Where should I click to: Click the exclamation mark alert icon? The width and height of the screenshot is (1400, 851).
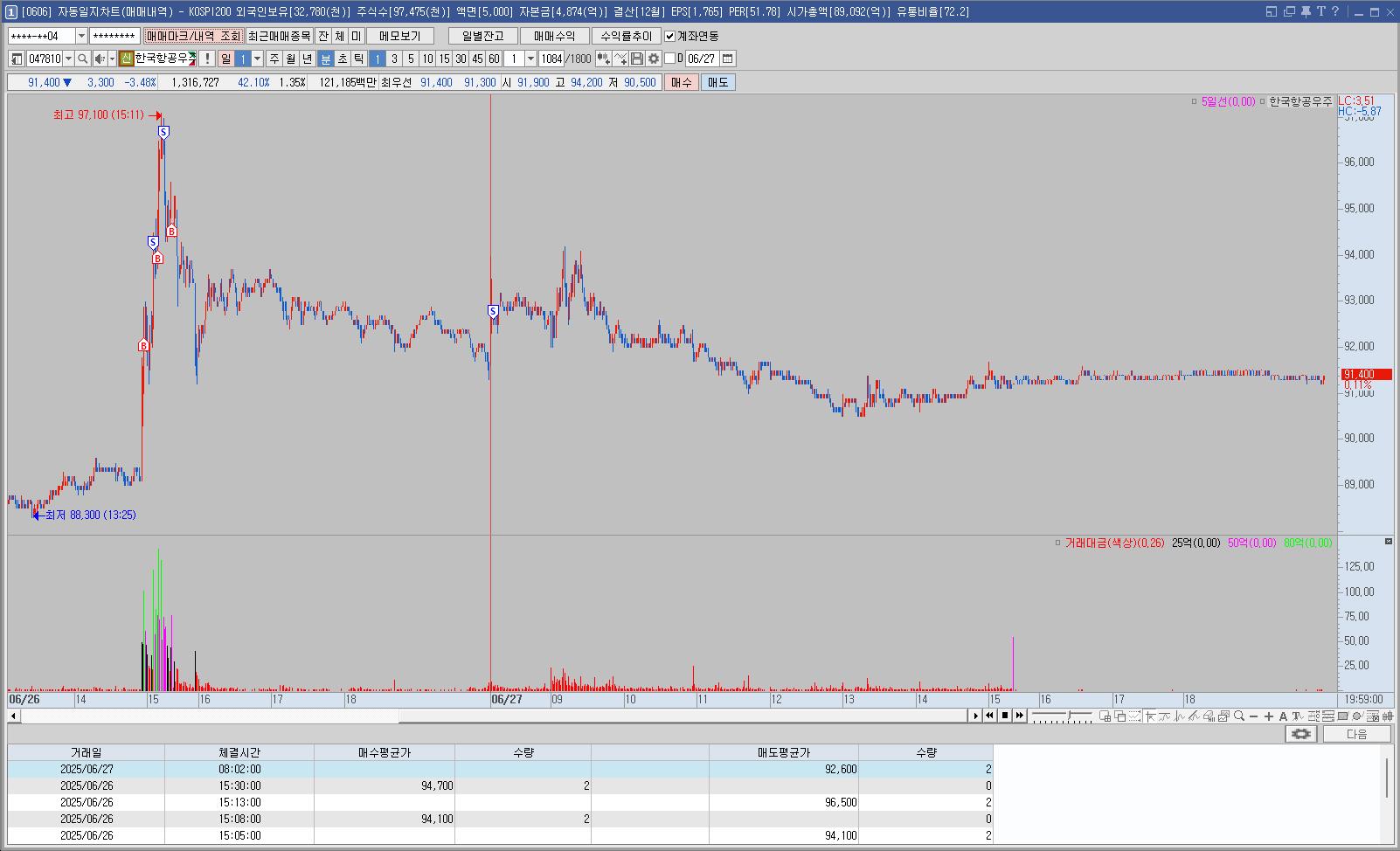pyautogui.click(x=207, y=59)
